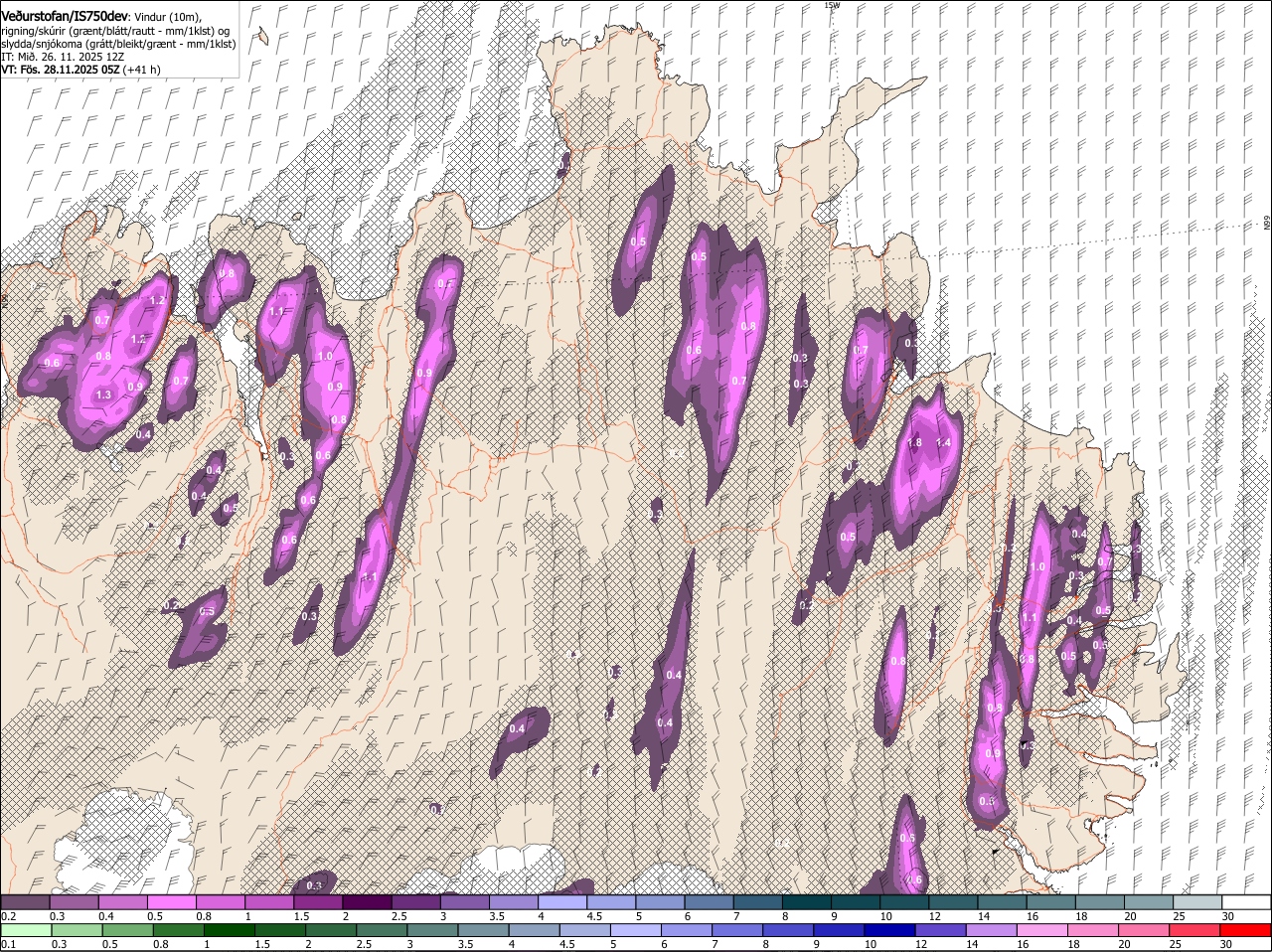Image resolution: width=1272 pixels, height=952 pixels.
Task: Click the 1.8 precipitation value label
Action: click(x=915, y=442)
